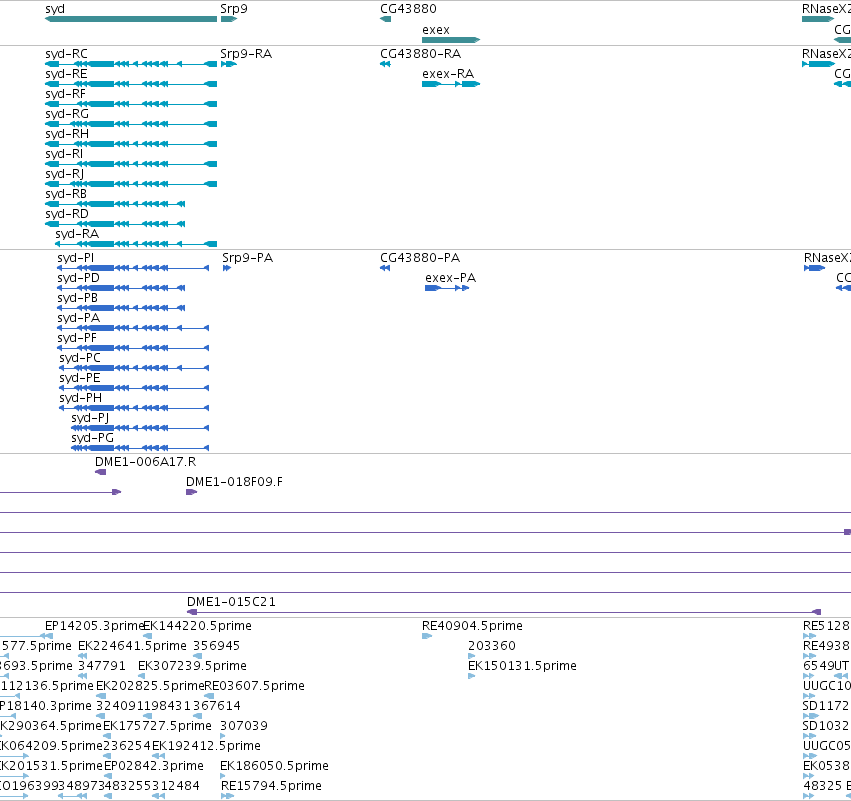The width and height of the screenshot is (851, 801).
Task: Select the Srp9-PA protein label
Action: [x=247, y=258]
